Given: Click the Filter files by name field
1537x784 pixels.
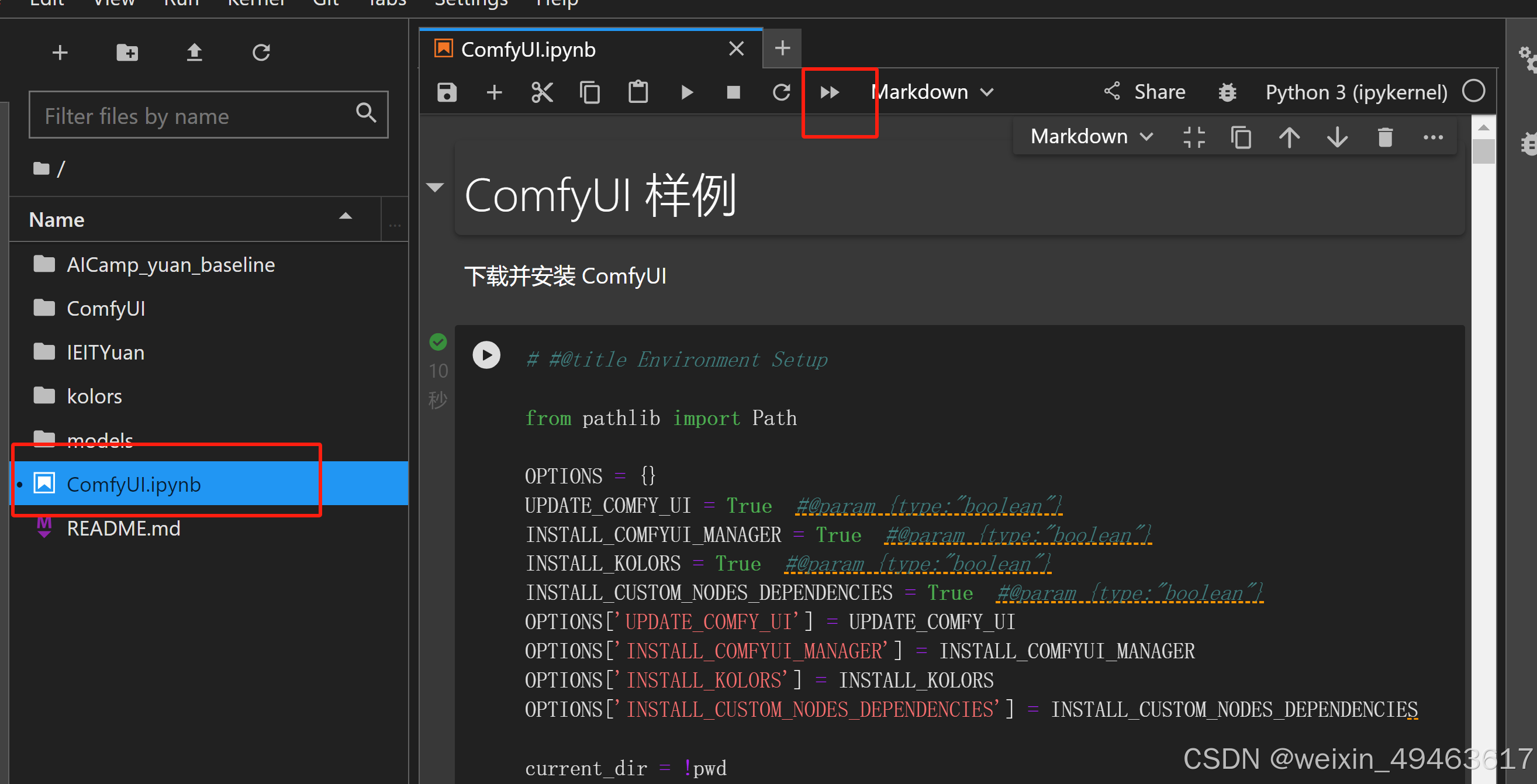Looking at the screenshot, I should (x=197, y=116).
